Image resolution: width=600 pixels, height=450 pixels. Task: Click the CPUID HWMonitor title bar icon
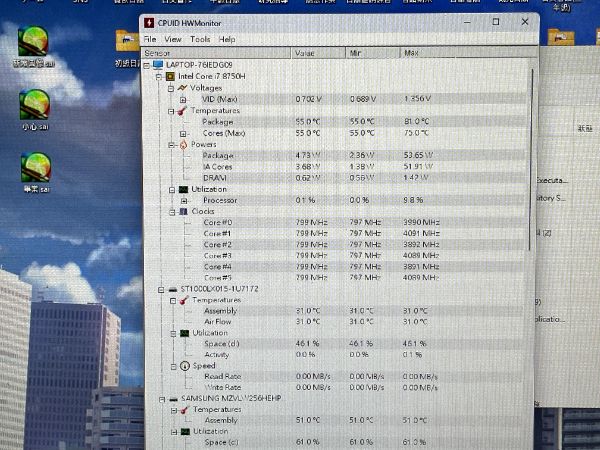point(149,23)
